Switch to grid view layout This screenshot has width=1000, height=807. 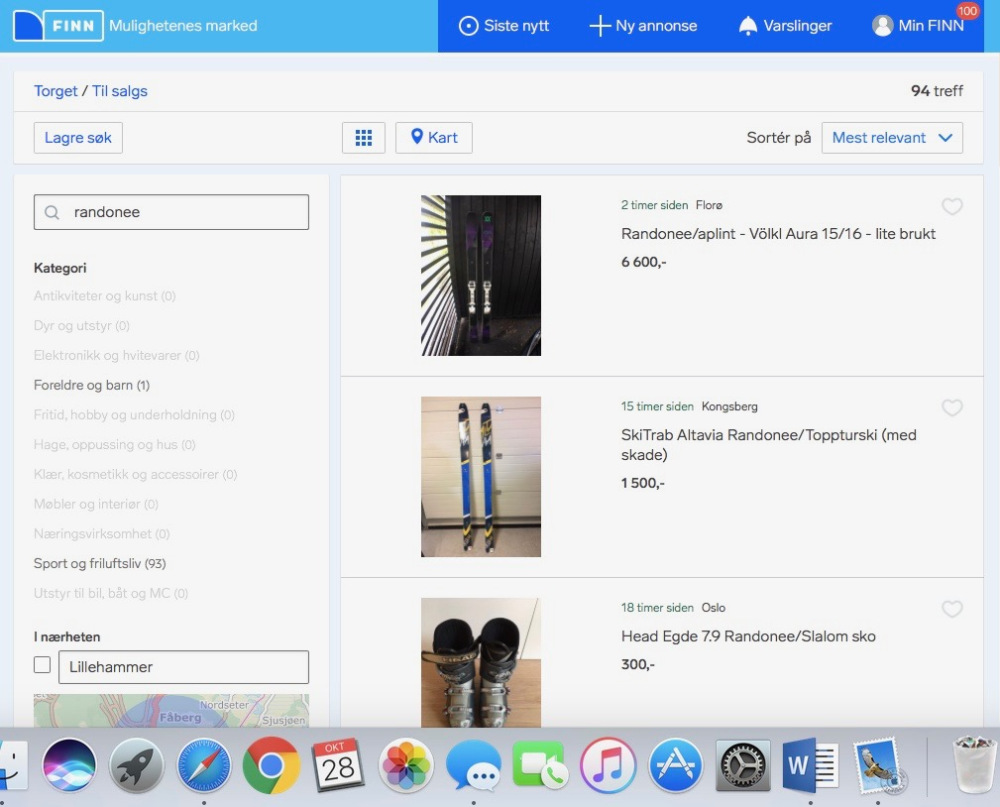pyautogui.click(x=364, y=138)
